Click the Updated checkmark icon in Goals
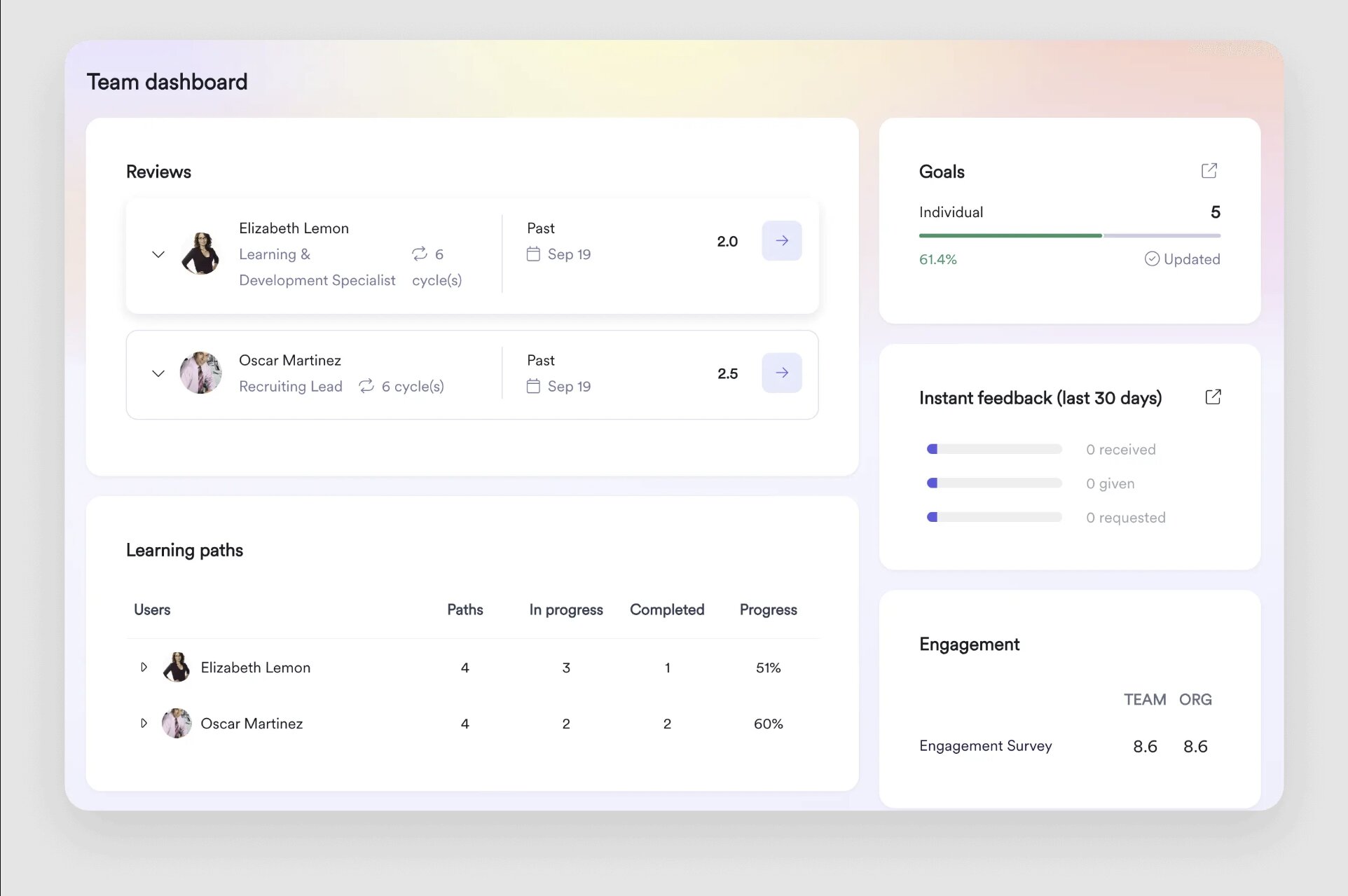This screenshot has height=896, width=1348. (x=1151, y=259)
